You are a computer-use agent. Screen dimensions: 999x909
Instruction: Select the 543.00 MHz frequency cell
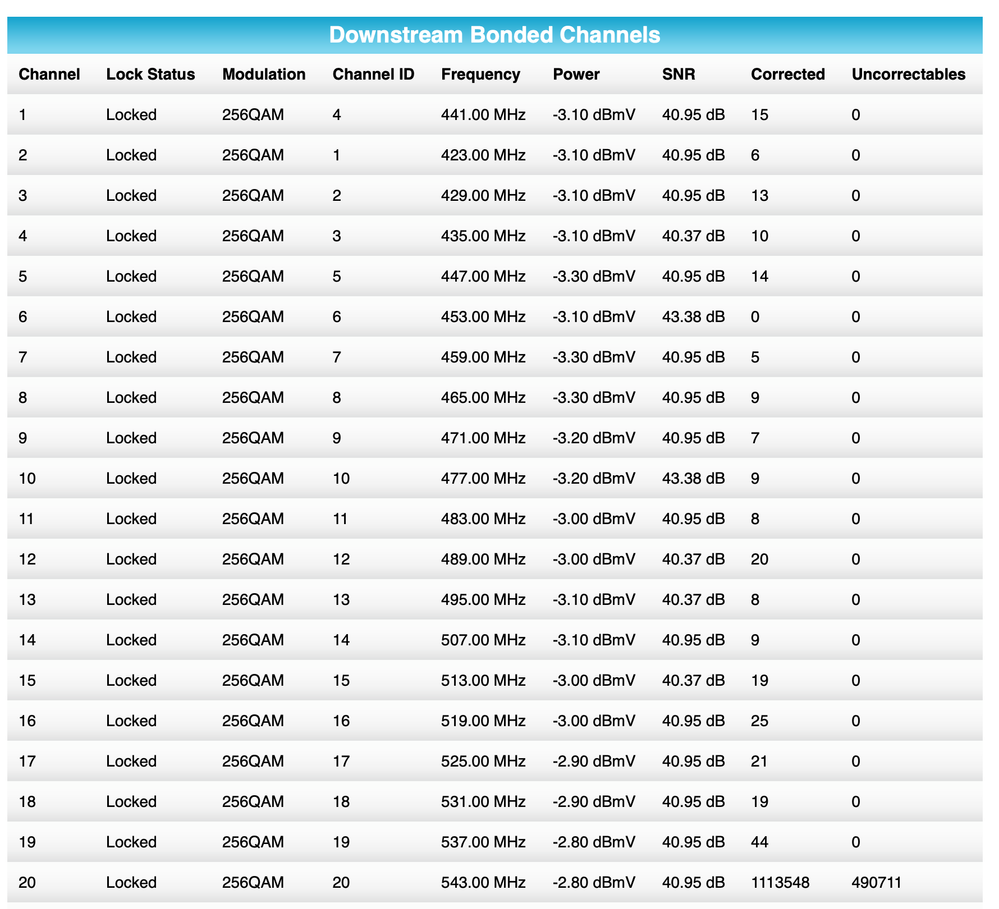click(483, 882)
